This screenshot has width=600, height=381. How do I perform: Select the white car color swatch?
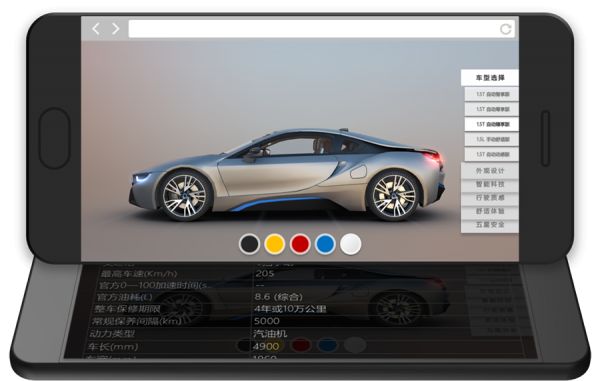351,244
